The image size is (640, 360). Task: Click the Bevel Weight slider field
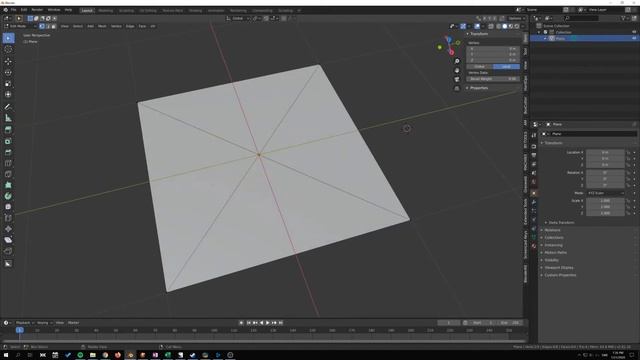pos(493,79)
